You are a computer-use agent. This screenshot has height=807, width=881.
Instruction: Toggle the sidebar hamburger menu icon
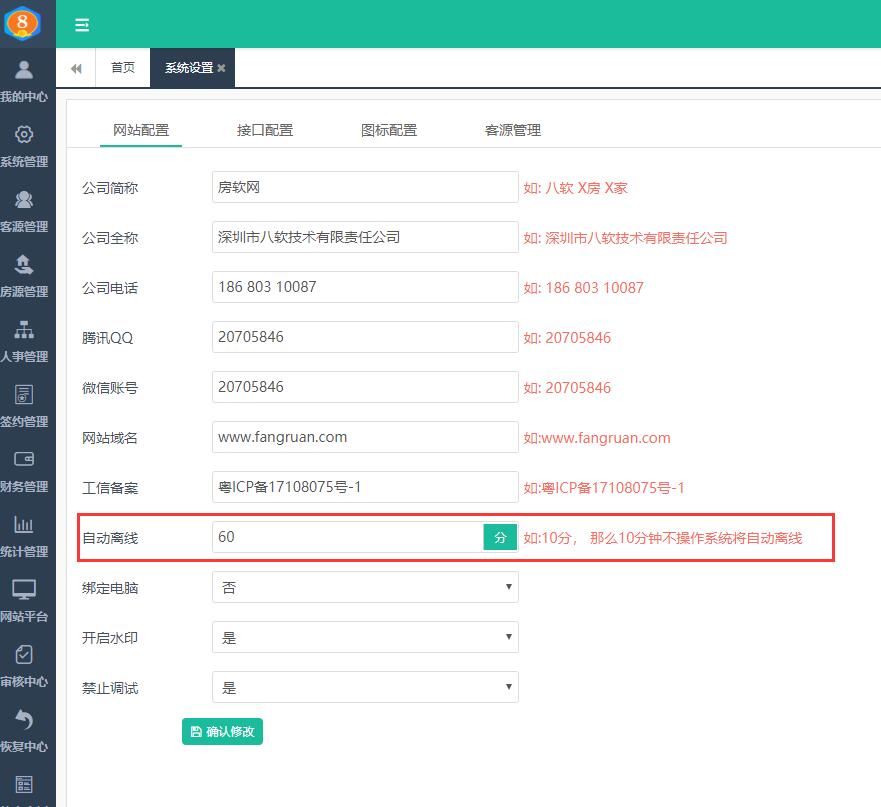coord(82,25)
